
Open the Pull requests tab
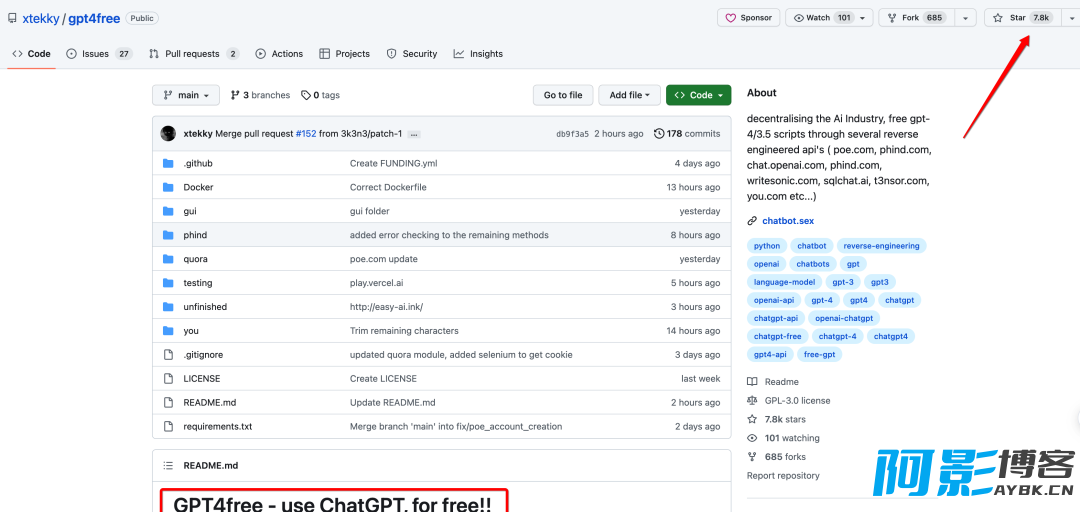[x=194, y=54]
